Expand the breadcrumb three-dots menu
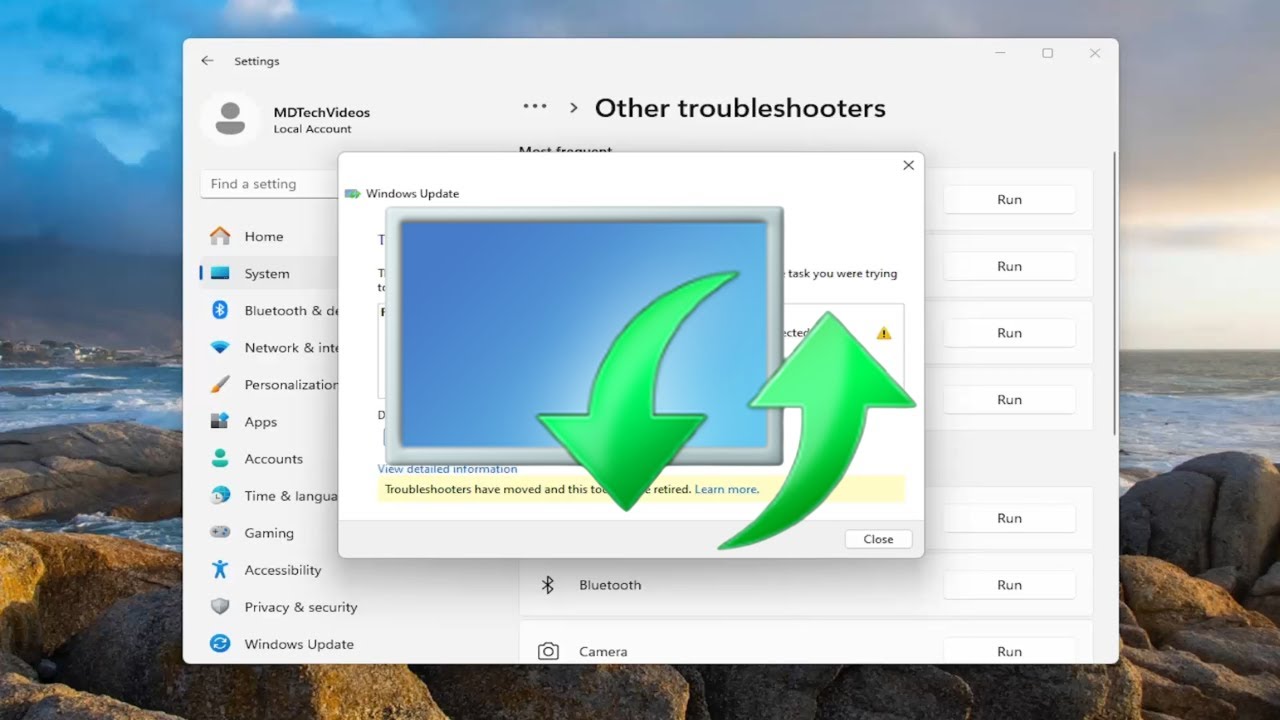Image resolution: width=1280 pixels, height=720 pixels. pyautogui.click(x=535, y=106)
